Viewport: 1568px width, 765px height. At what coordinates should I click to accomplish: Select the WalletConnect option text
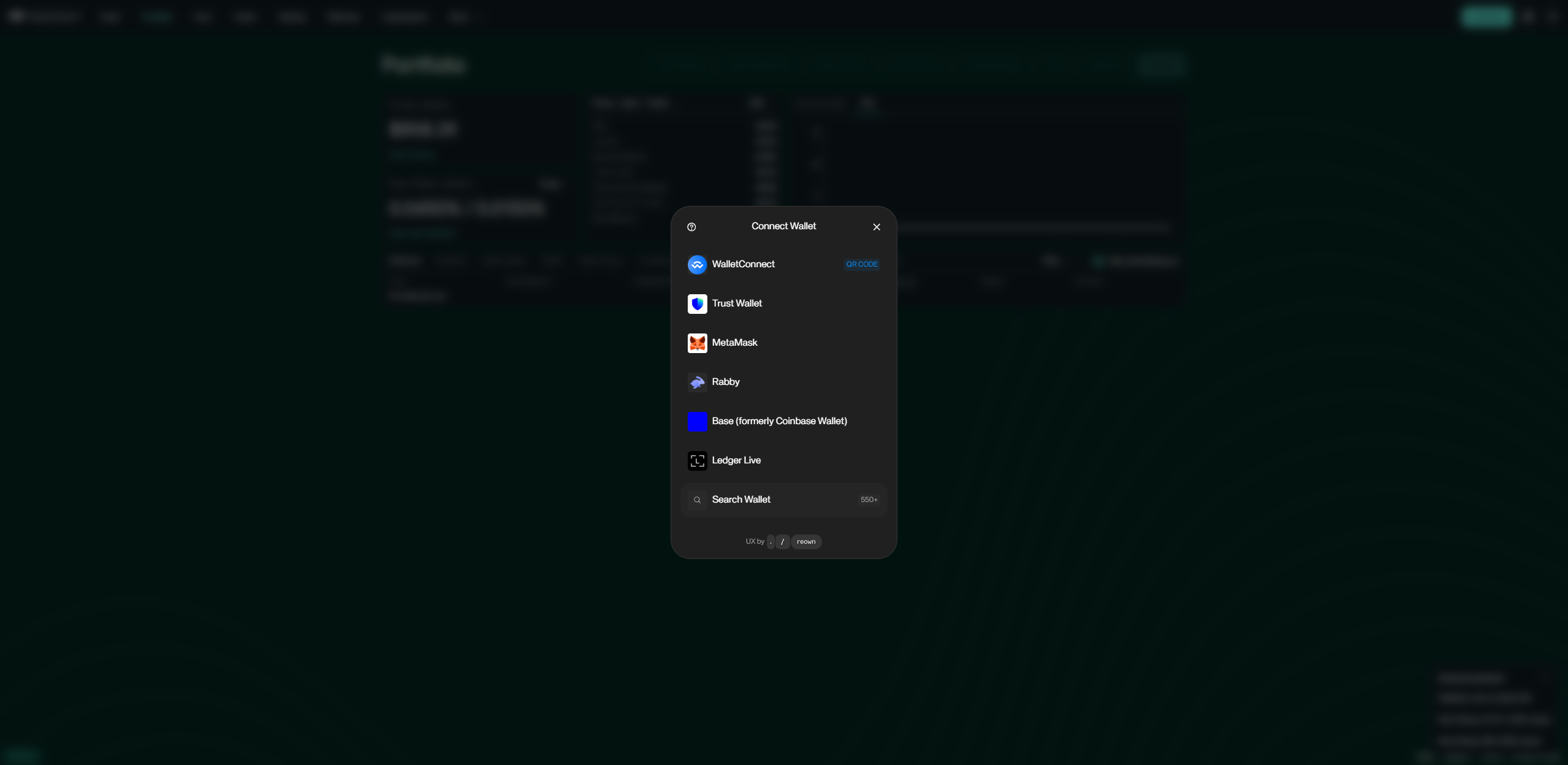[744, 264]
